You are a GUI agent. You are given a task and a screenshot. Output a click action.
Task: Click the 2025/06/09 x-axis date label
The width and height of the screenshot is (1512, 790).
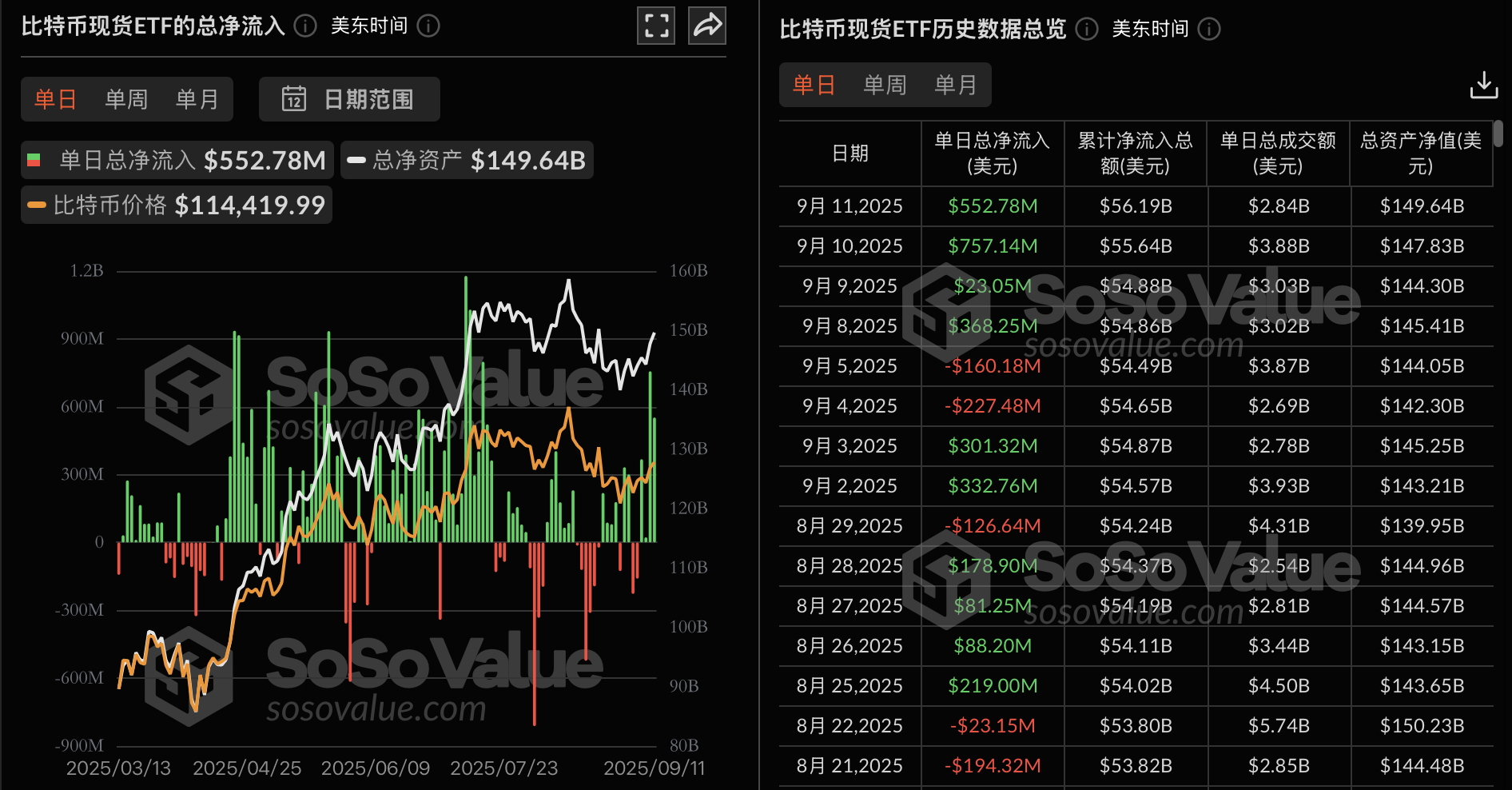click(376, 768)
